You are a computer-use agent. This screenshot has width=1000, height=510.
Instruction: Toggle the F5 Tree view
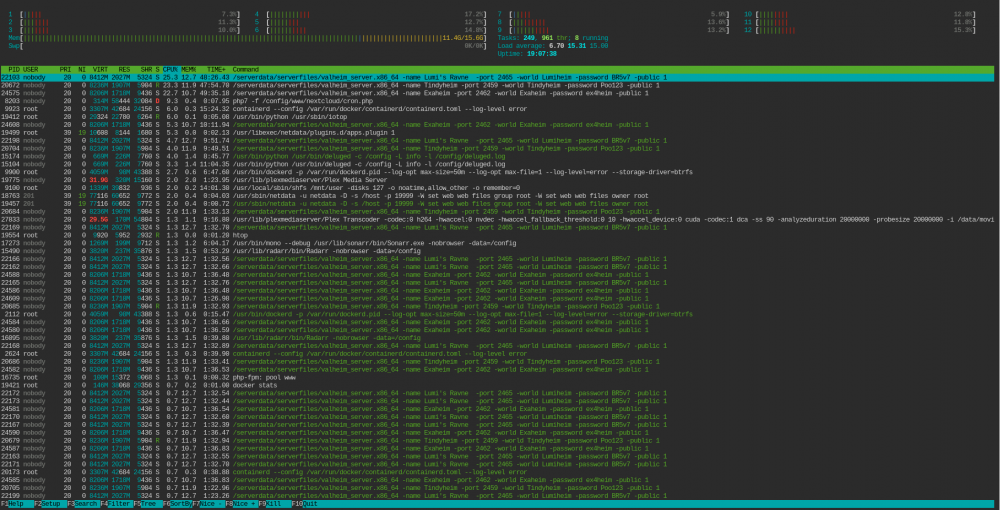pyautogui.click(x=146, y=504)
